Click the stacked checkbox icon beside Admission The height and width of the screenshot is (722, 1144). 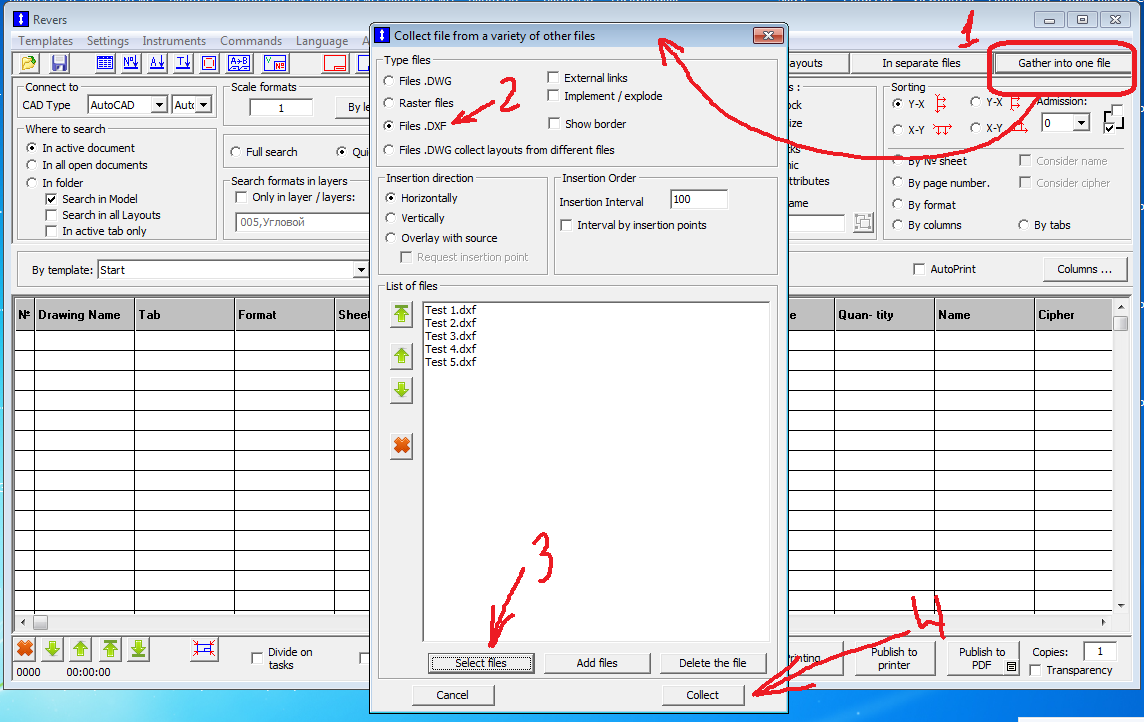1113,118
